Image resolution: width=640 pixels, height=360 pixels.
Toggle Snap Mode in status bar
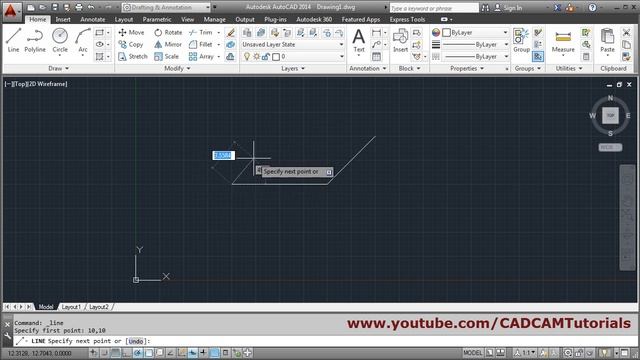105,353
